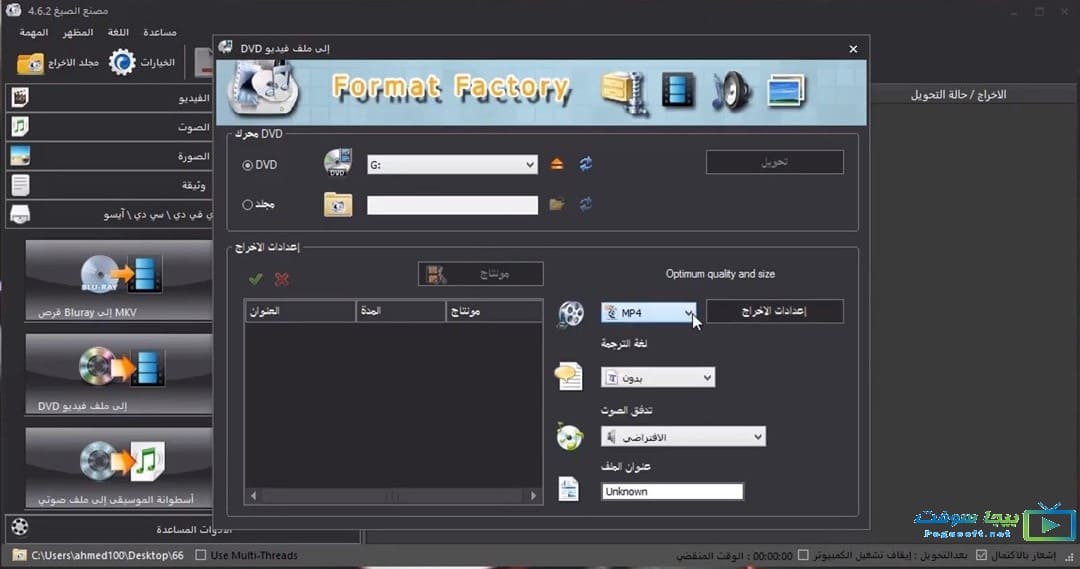Screen dimensions: 1080x569
Task: Open the مساعدة help menu
Action: pos(160,32)
